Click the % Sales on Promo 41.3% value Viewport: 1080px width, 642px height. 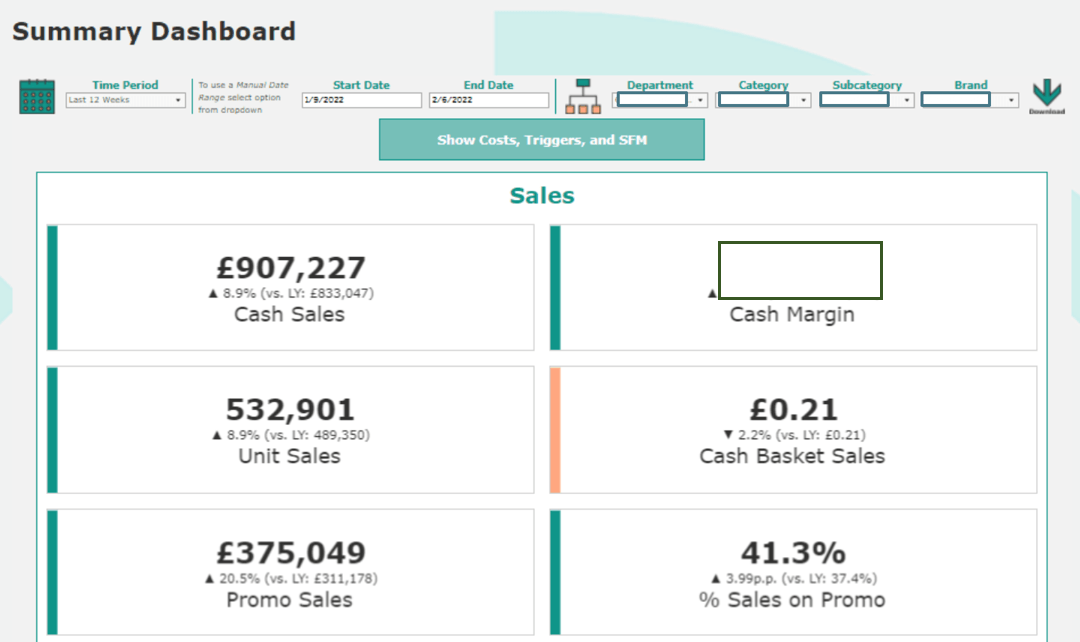coord(793,553)
